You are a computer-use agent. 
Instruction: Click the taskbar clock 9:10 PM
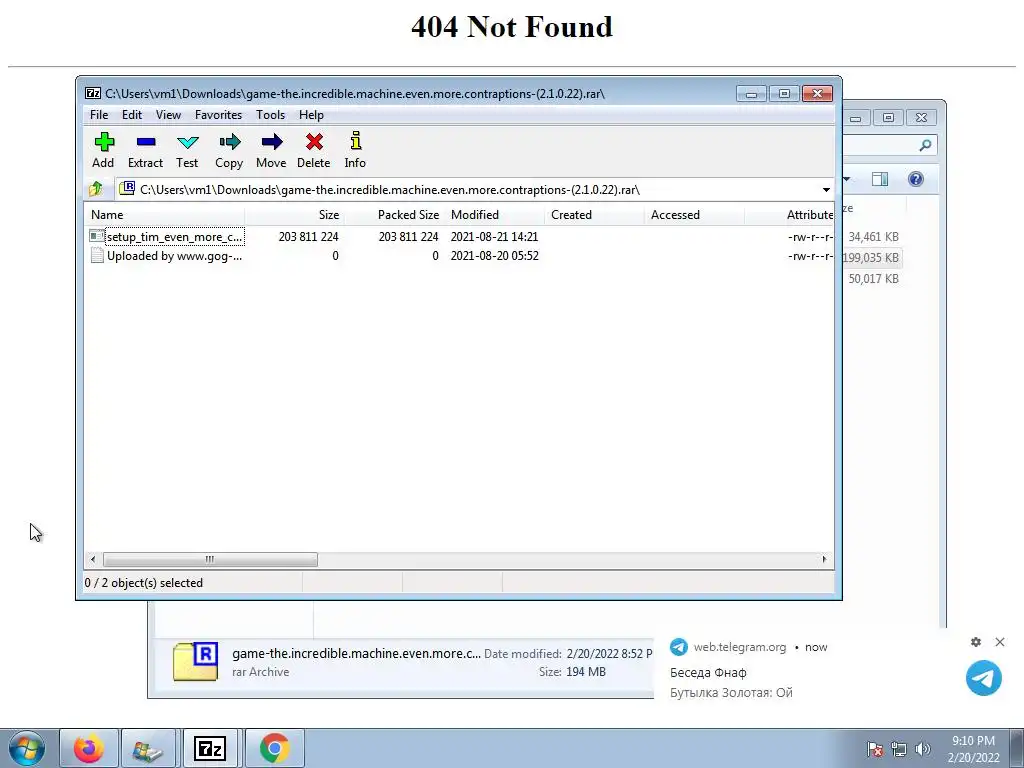coord(973,741)
